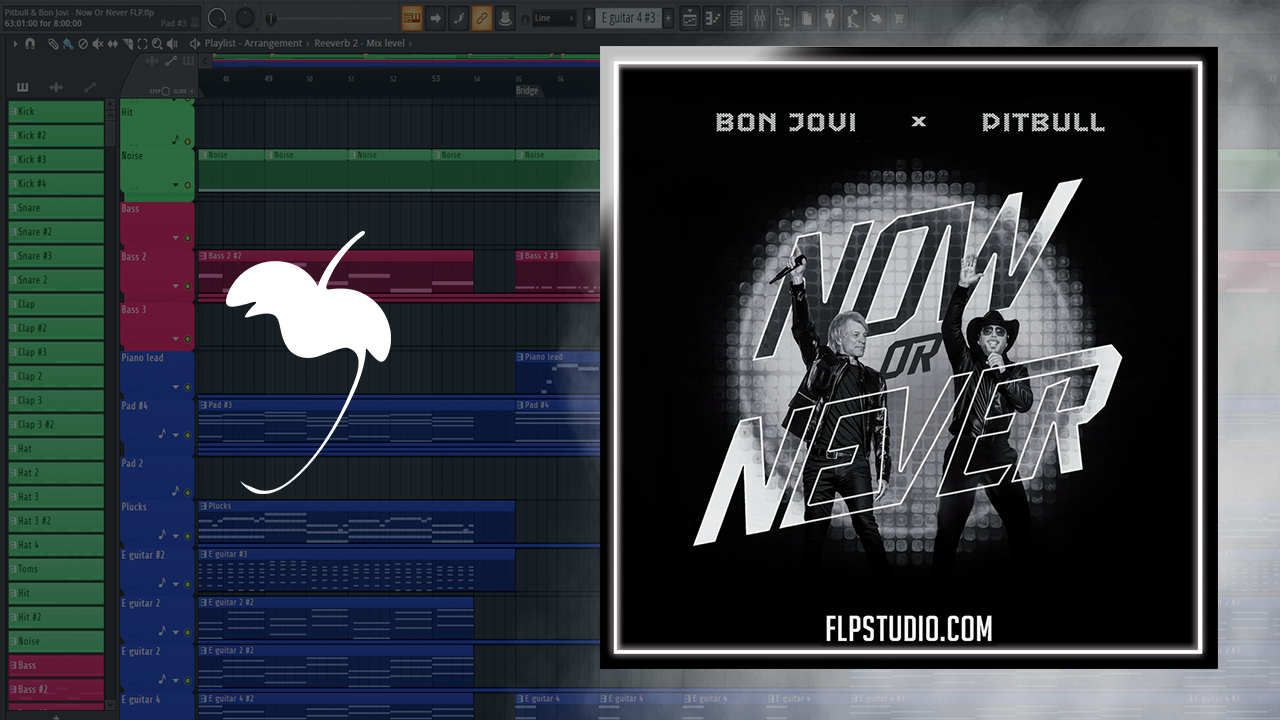Click the Reeverb 2 - Mix level breadcrumb
This screenshot has height=720, width=1280.
360,44
